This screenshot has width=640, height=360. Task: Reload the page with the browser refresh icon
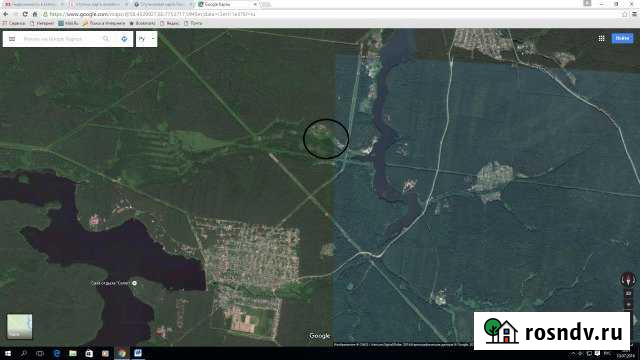(x=25, y=14)
